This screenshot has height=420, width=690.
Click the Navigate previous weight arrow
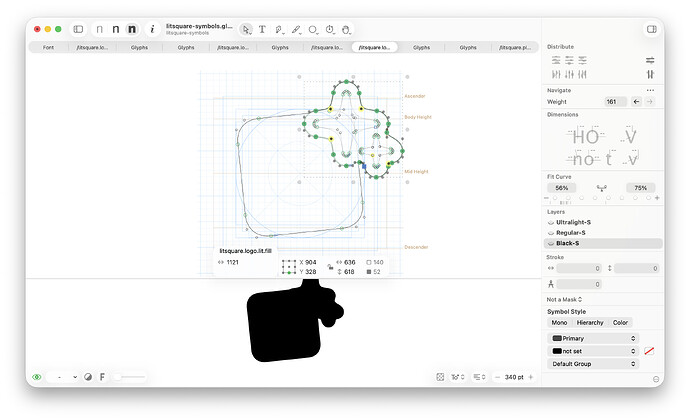(636, 102)
